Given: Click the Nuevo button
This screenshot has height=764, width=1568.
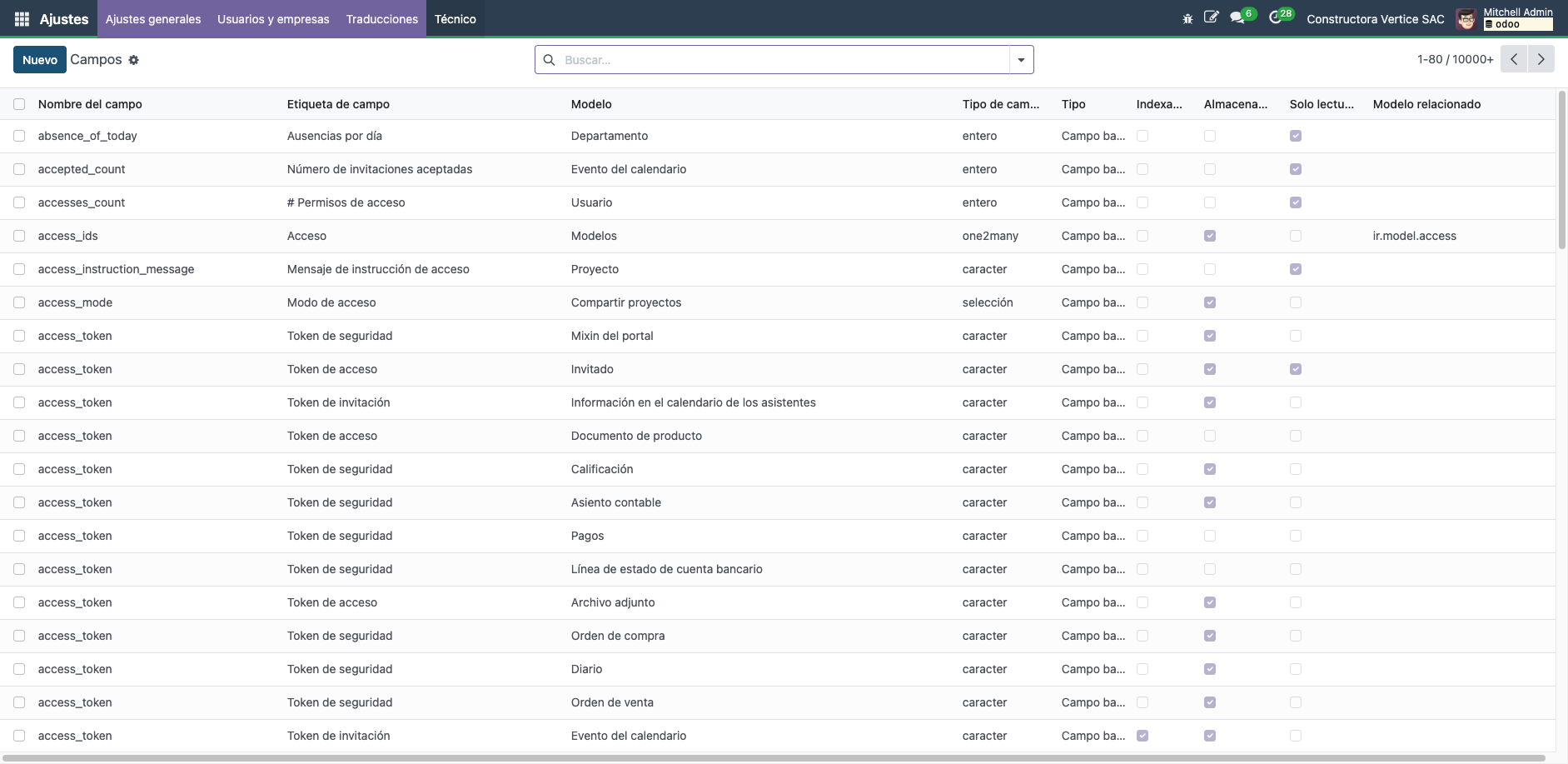Looking at the screenshot, I should 40,60.
